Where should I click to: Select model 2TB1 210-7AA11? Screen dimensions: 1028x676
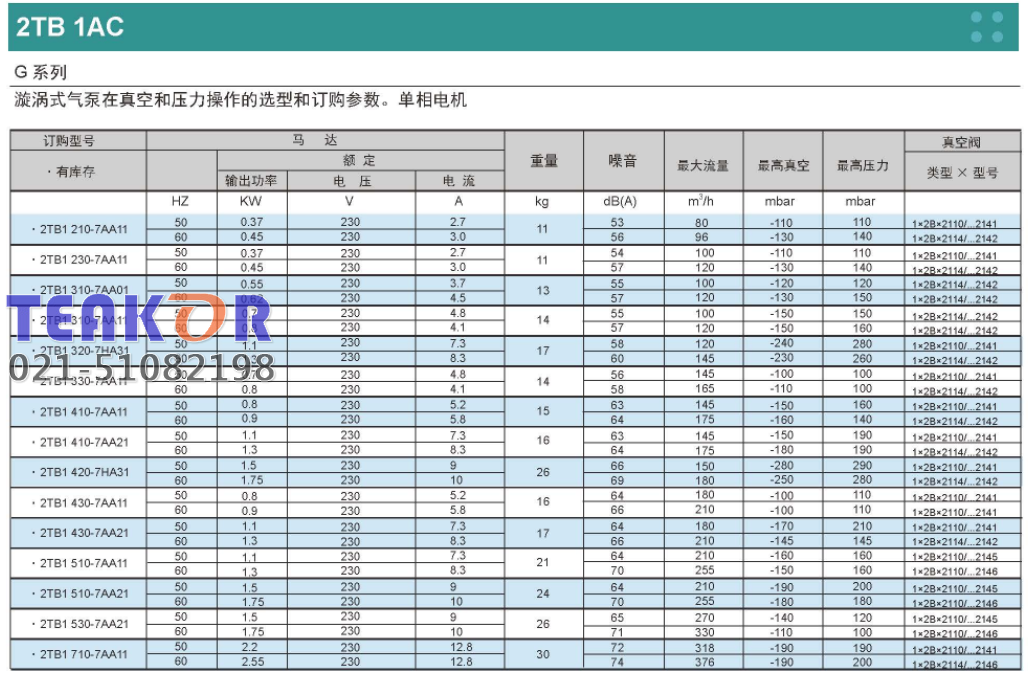(83, 230)
